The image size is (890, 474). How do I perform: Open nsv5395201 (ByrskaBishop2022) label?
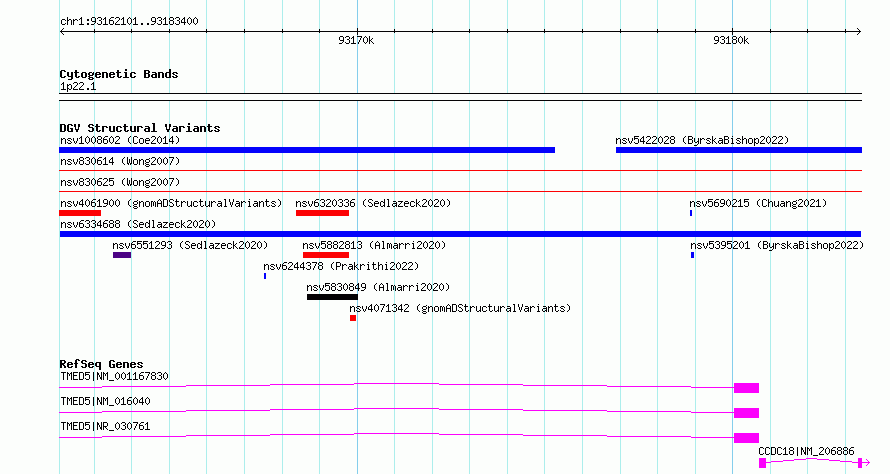click(776, 245)
